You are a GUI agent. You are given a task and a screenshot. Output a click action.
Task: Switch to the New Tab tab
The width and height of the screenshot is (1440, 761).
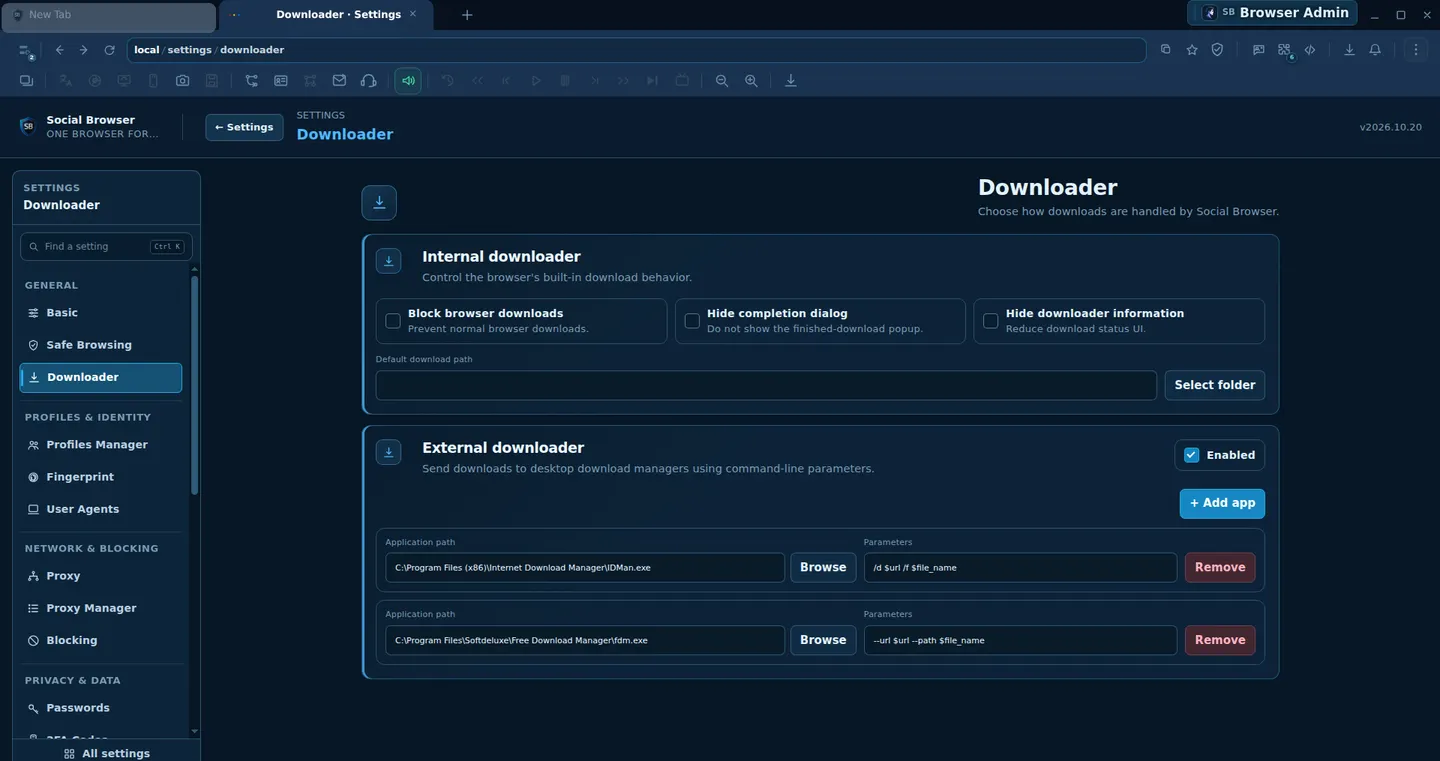[x=108, y=15]
